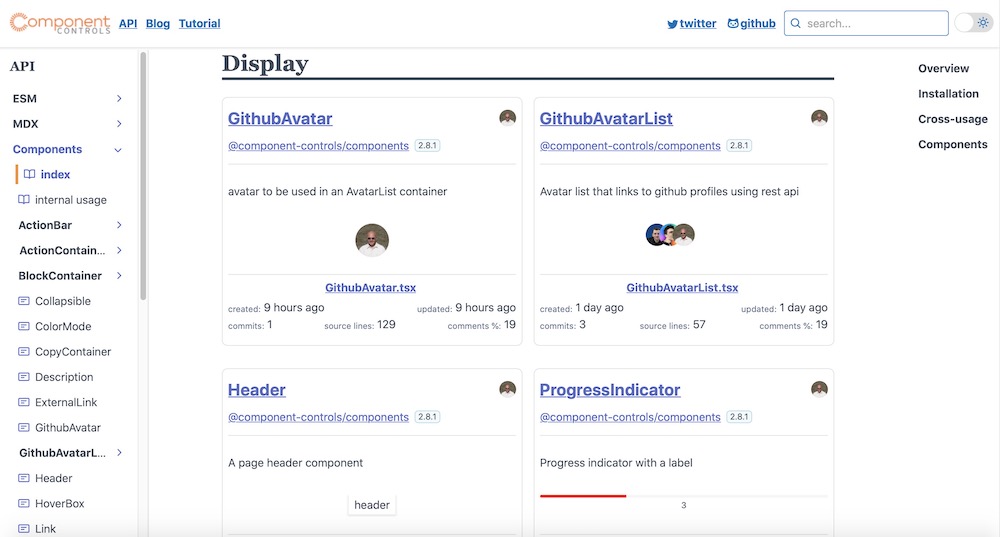
Task: Click the book icon beside internal usage
Action: [x=24, y=200]
